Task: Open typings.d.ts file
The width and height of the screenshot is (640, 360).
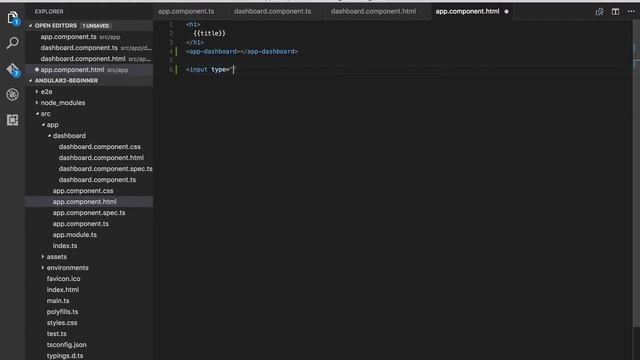Action: 89,356
